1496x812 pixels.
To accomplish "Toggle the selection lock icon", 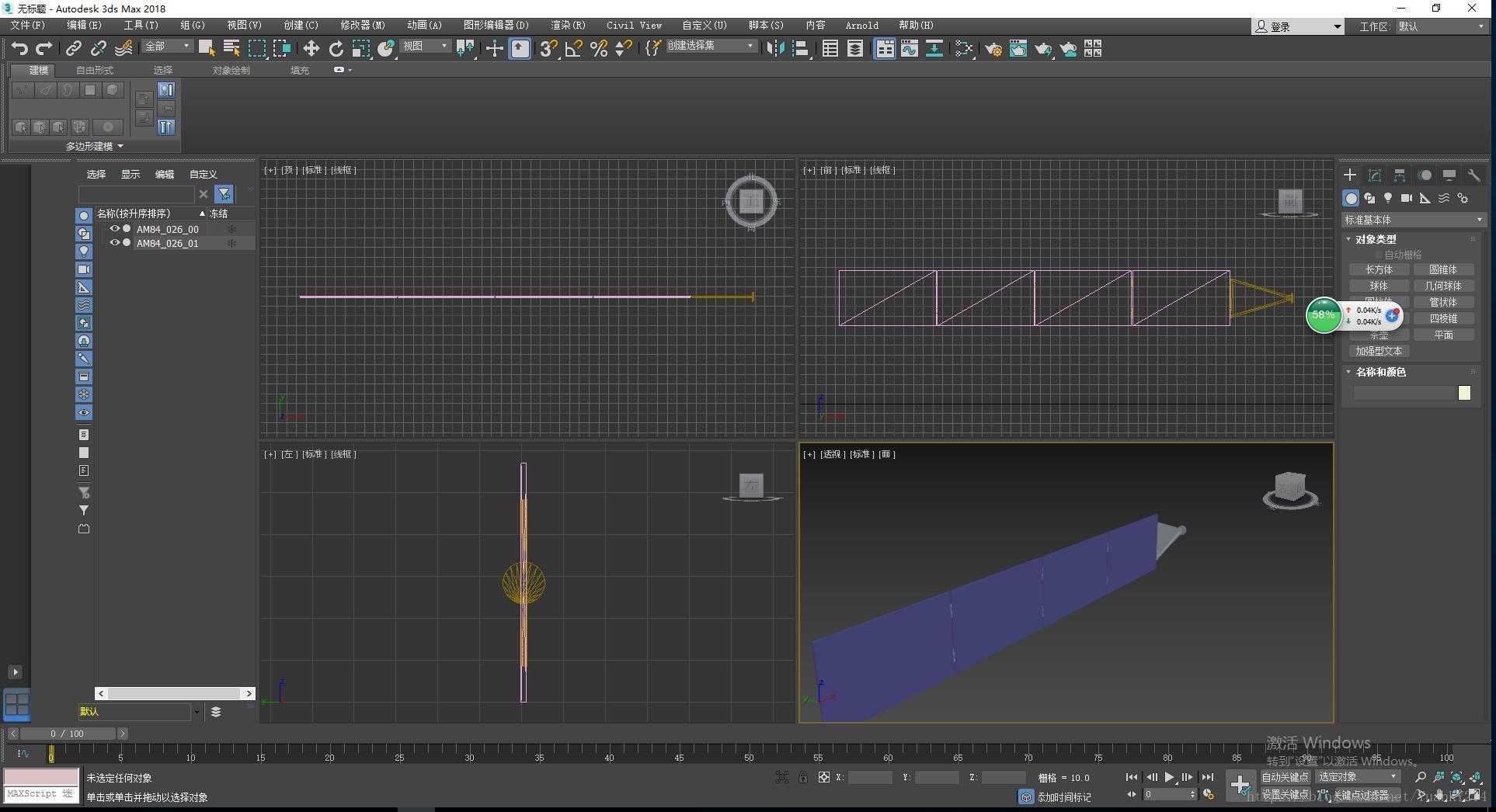I will point(802,777).
